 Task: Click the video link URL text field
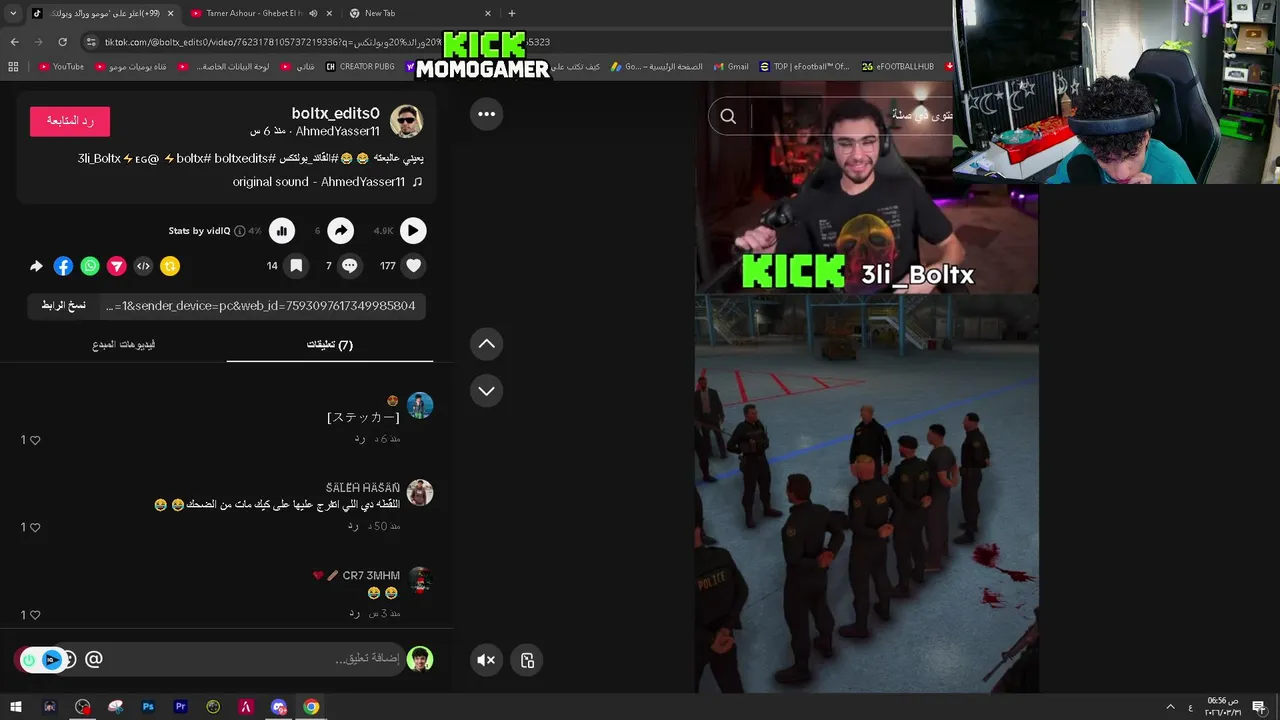262,306
